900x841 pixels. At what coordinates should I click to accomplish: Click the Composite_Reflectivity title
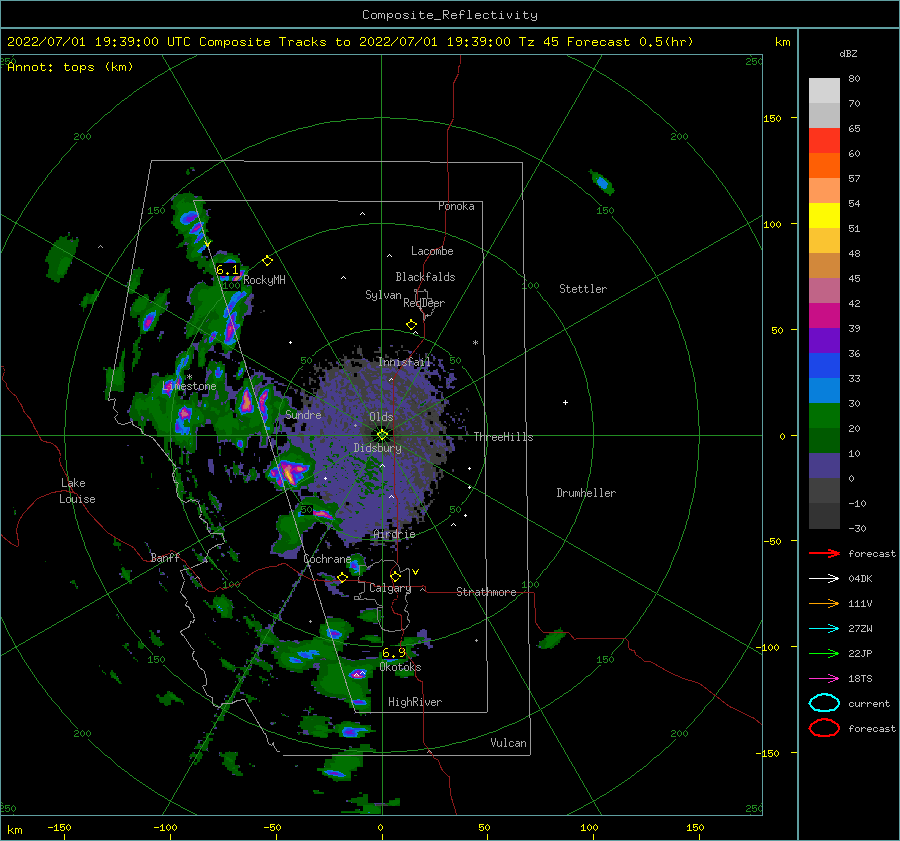[450, 15]
